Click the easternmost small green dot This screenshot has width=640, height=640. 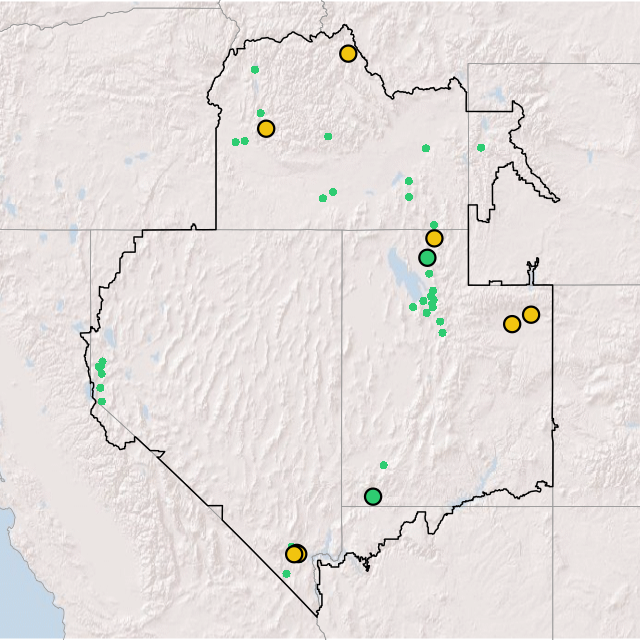coord(481,148)
